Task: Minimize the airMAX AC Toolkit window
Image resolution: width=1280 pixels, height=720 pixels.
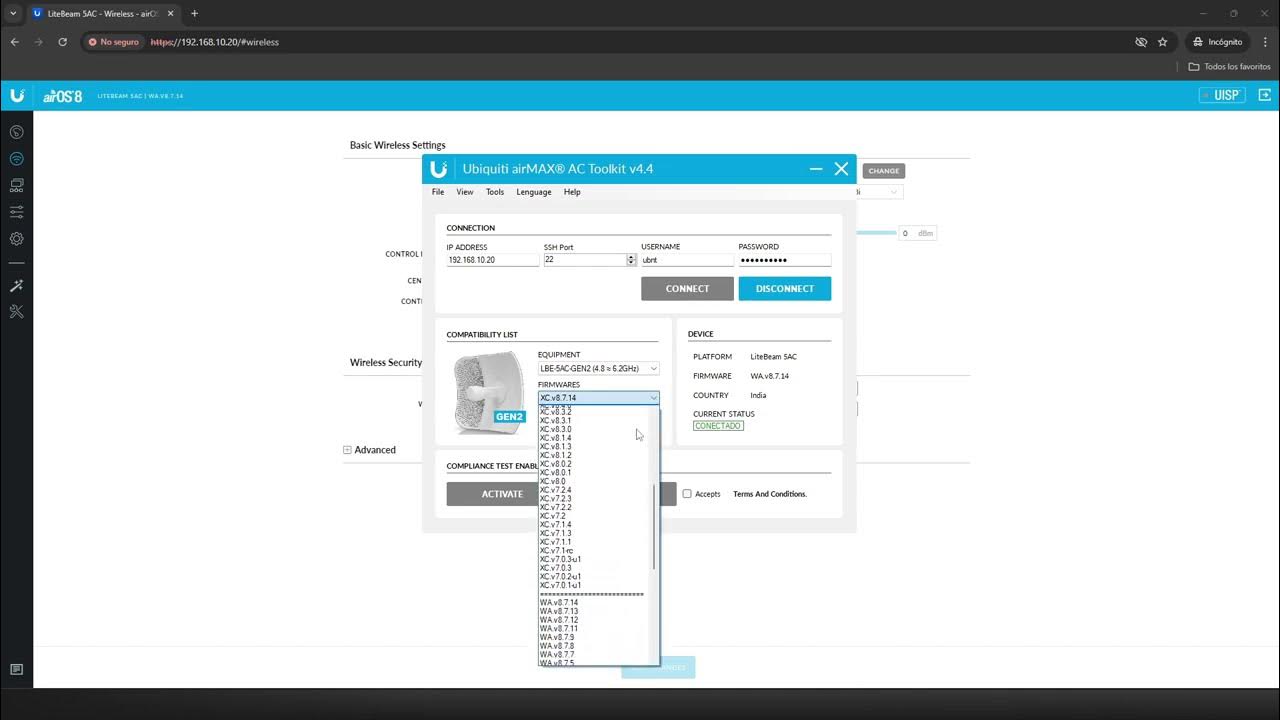Action: [x=816, y=169]
